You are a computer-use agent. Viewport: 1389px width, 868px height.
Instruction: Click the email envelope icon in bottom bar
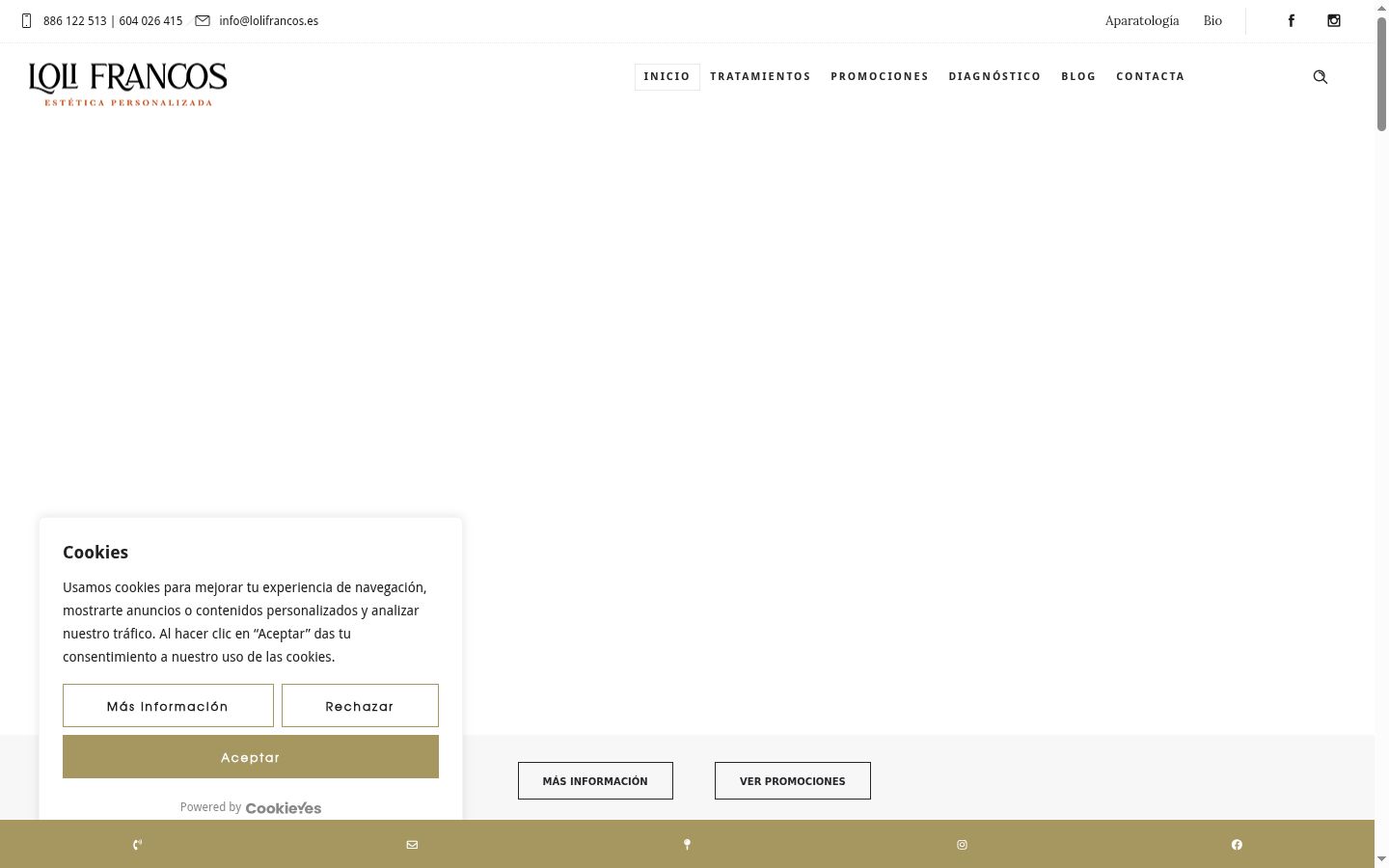412,845
